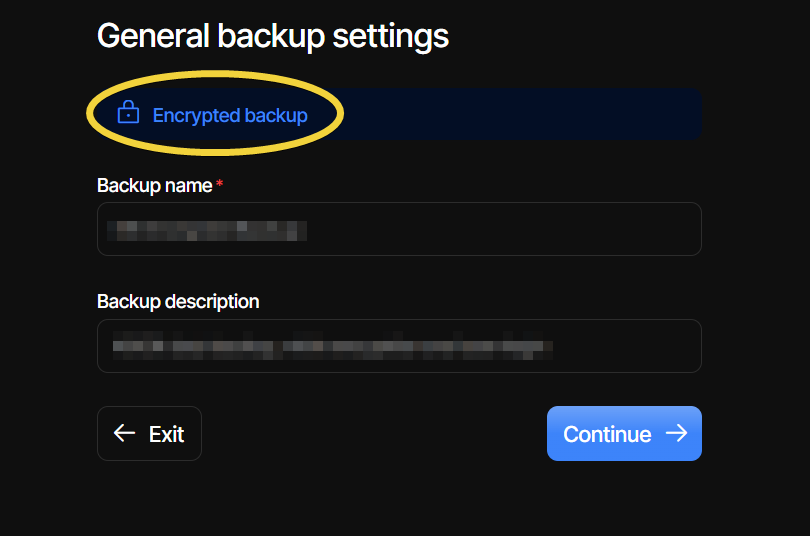Click the left arrow icon on Exit
810x536 pixels.
point(124,433)
